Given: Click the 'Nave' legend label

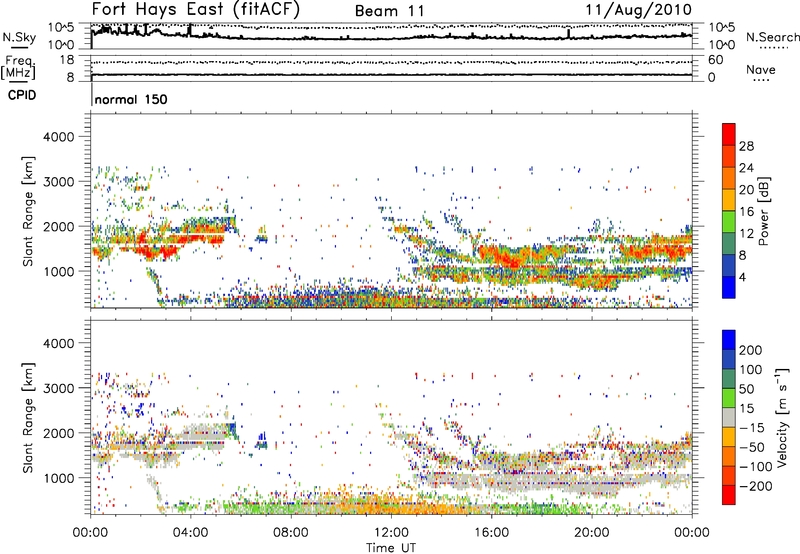Looking at the screenshot, I should [761, 69].
